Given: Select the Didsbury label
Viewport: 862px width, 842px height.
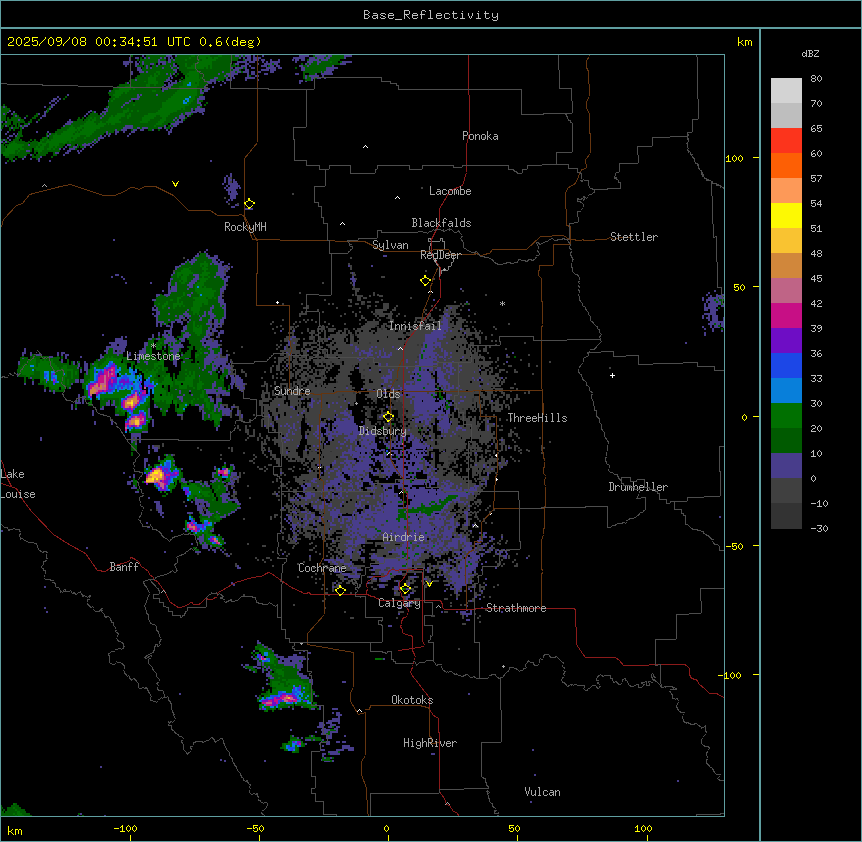Looking at the screenshot, I should [383, 431].
